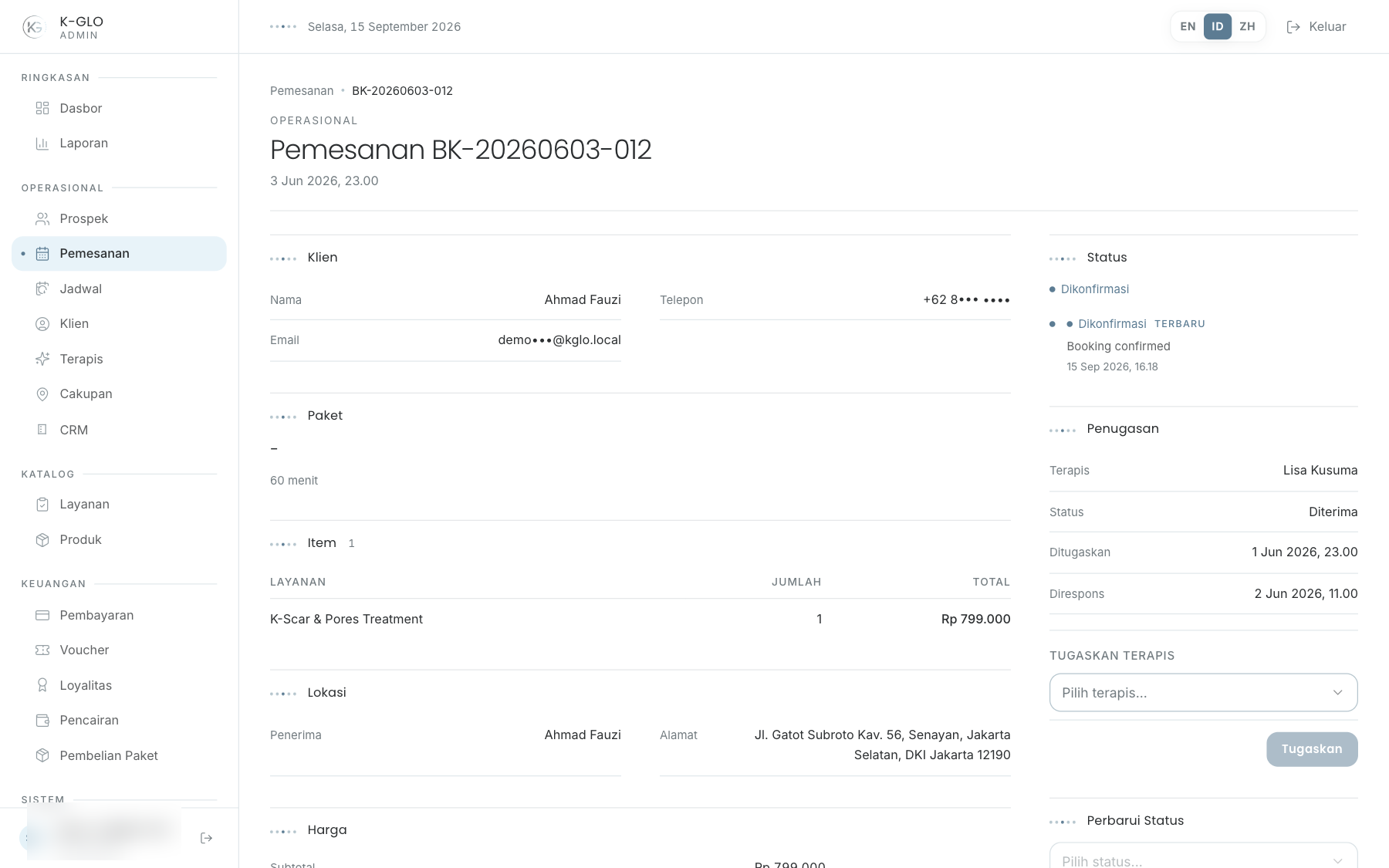Image resolution: width=1389 pixels, height=868 pixels.
Task: Click the Pemesanan calendar icon
Action: click(42, 254)
